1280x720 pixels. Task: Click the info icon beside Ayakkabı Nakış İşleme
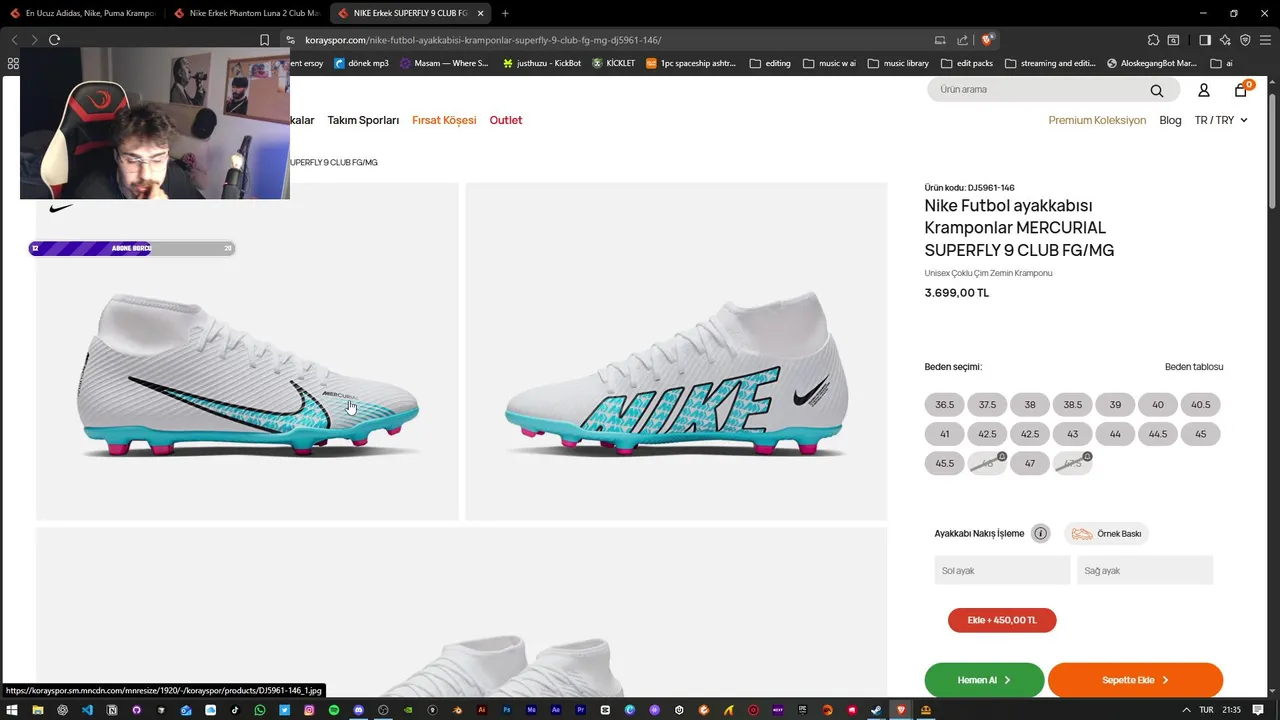1041,533
